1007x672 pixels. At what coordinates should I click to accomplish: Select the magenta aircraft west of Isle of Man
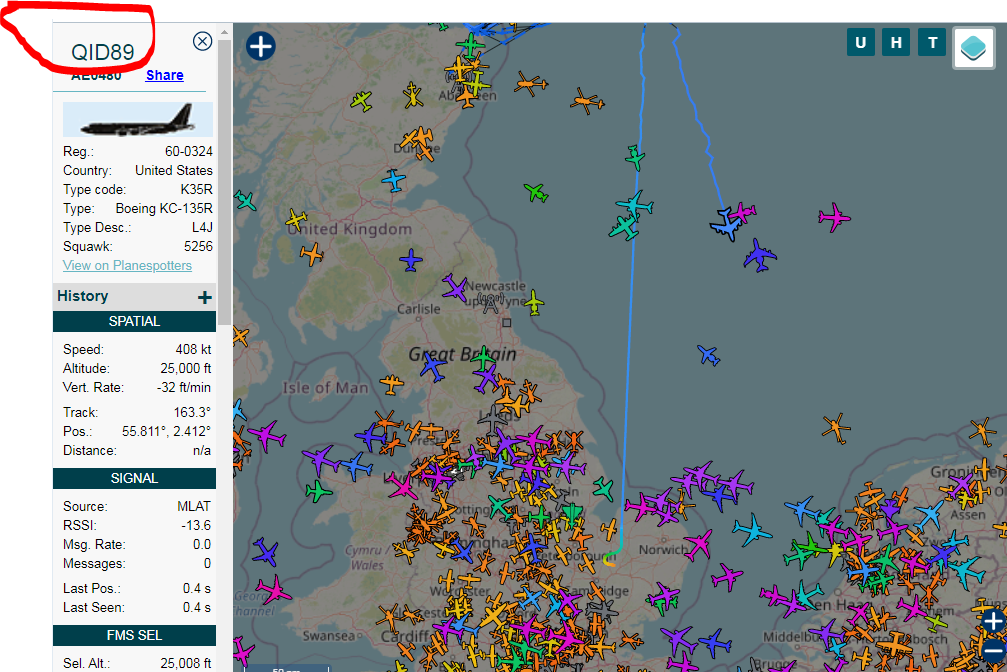click(267, 436)
